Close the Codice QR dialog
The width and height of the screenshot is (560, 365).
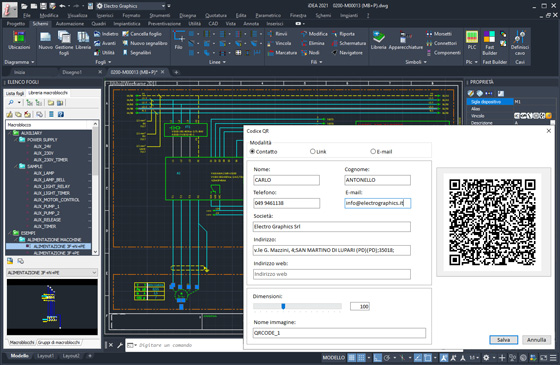click(549, 131)
